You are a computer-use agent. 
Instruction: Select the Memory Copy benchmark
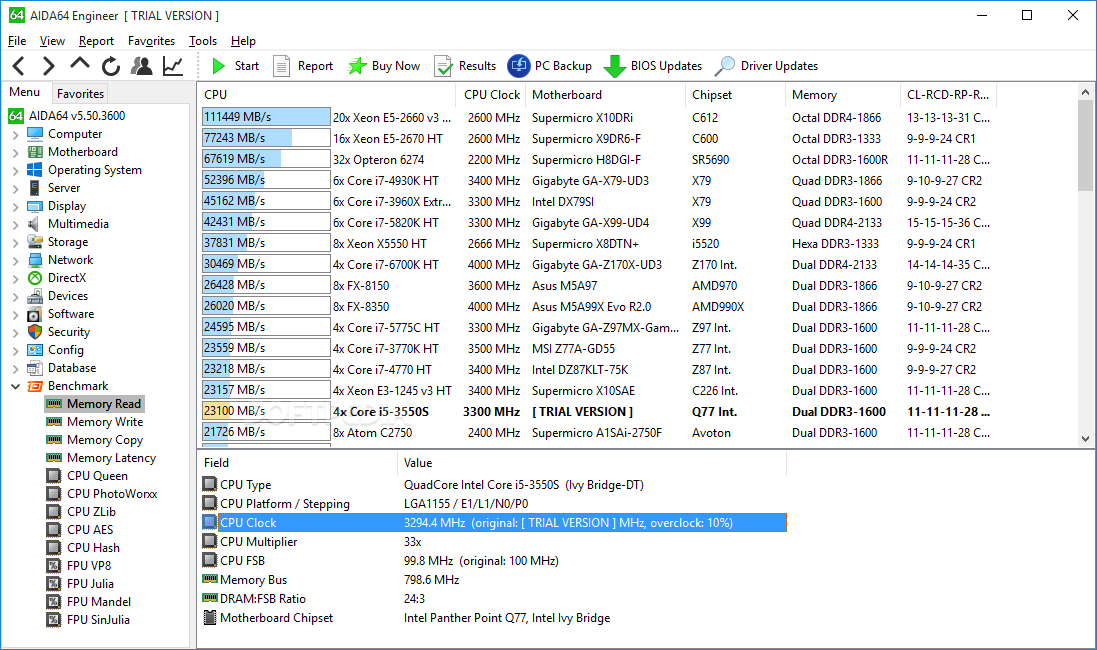pyautogui.click(x=94, y=440)
